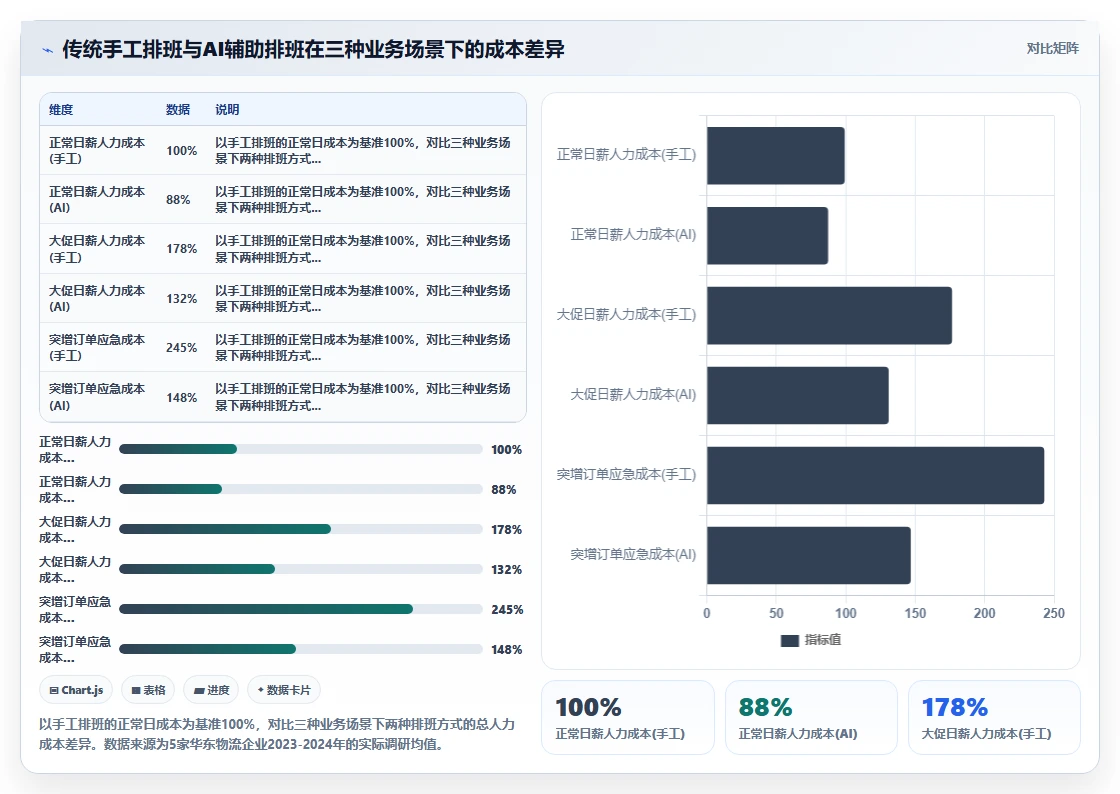Click the lightning icon beside the title
The height and width of the screenshot is (794, 1120).
48,50
